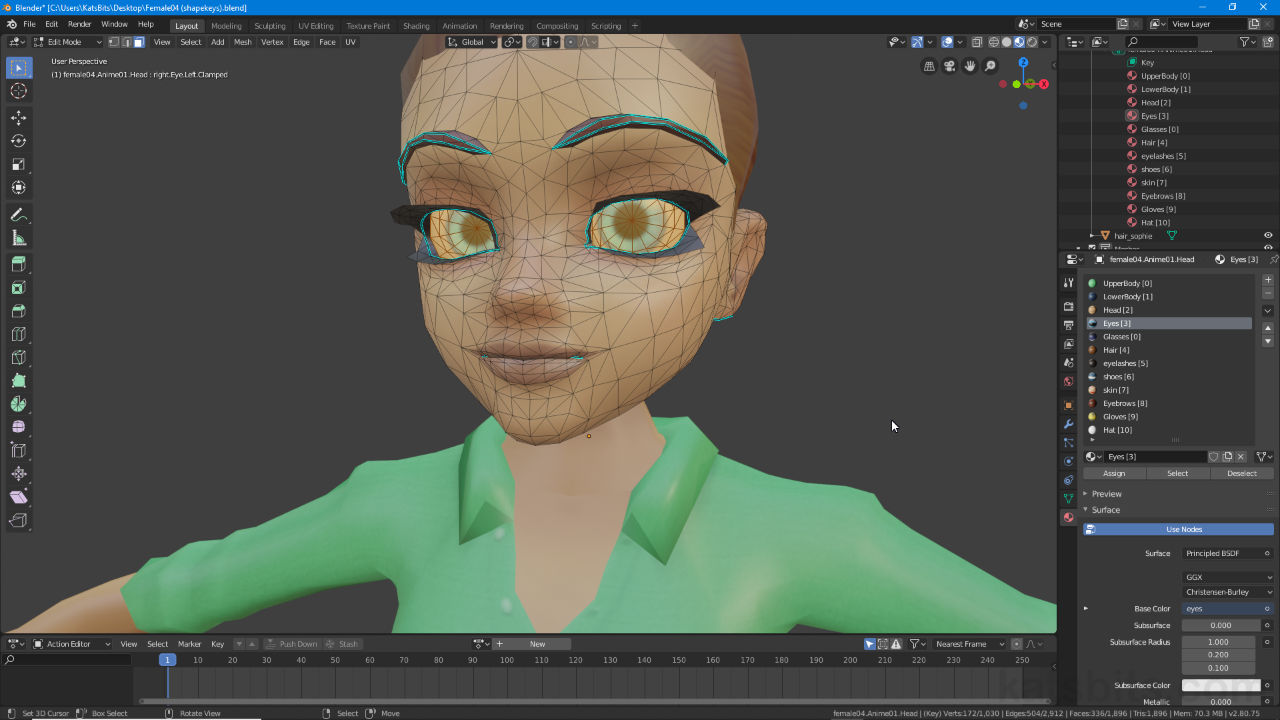Toggle proportional editing
Screen dimensions: 1280x720
pyautogui.click(x=571, y=42)
